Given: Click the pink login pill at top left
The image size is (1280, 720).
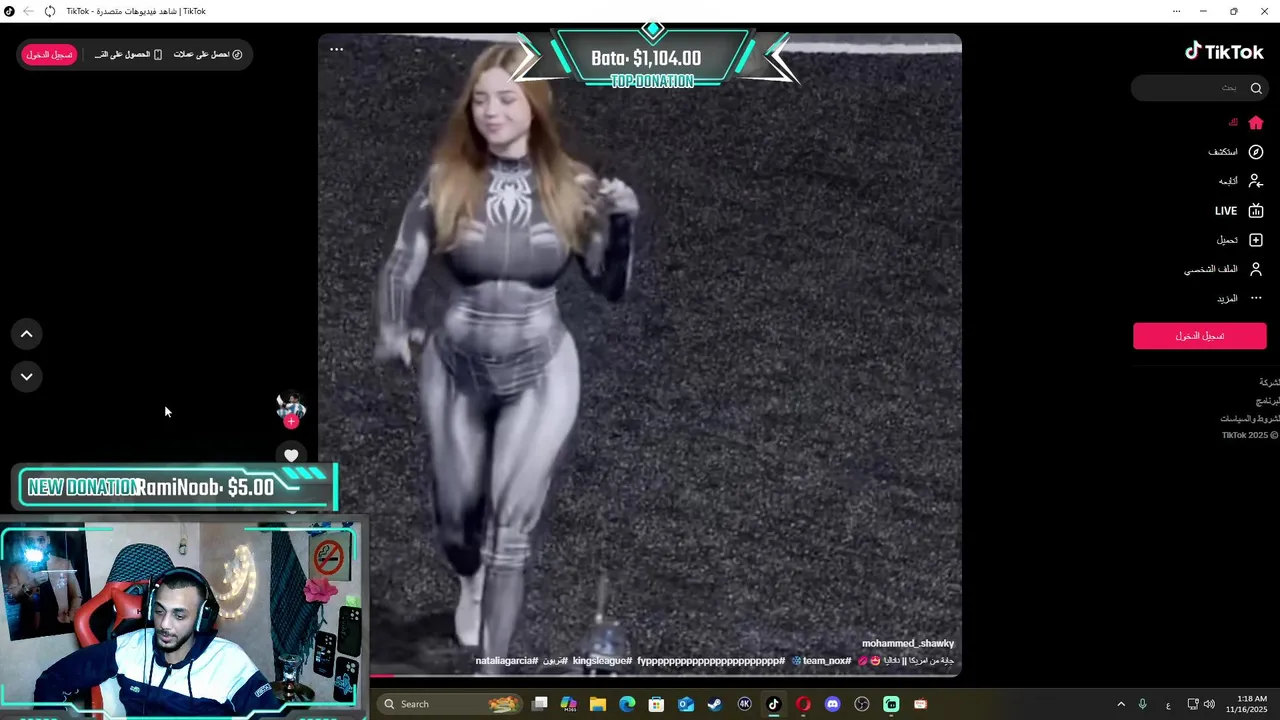Looking at the screenshot, I should pyautogui.click(x=49, y=55).
